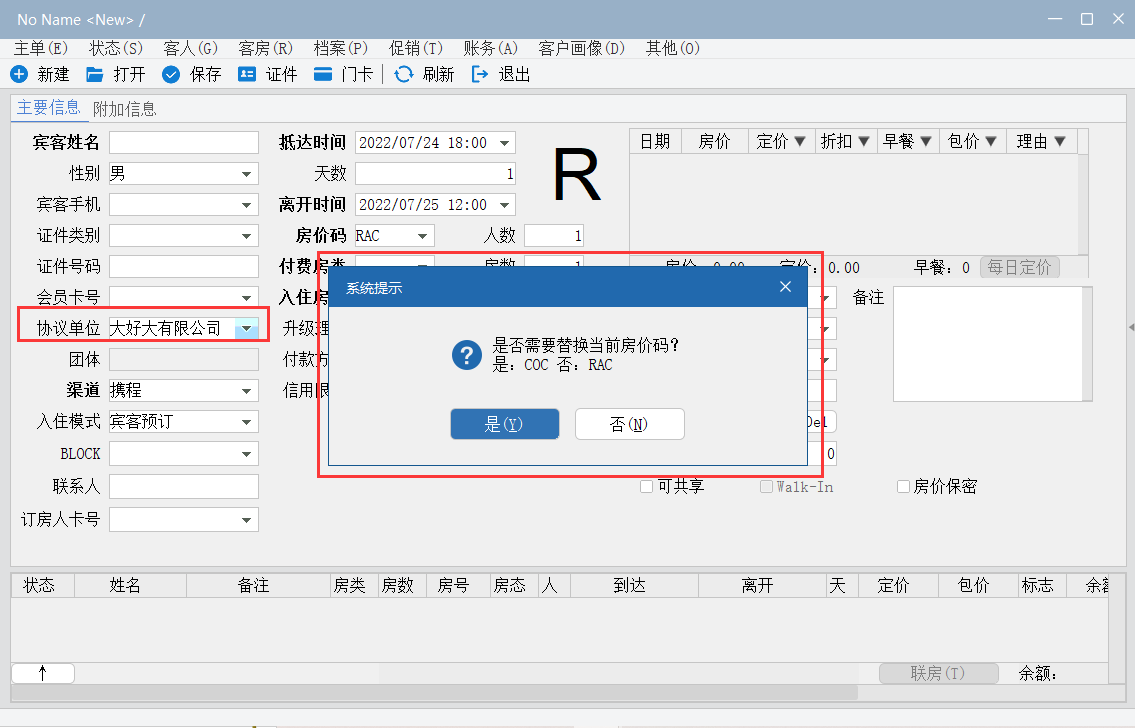
Task: Open the 客户画像(D) menu
Action: (581, 48)
